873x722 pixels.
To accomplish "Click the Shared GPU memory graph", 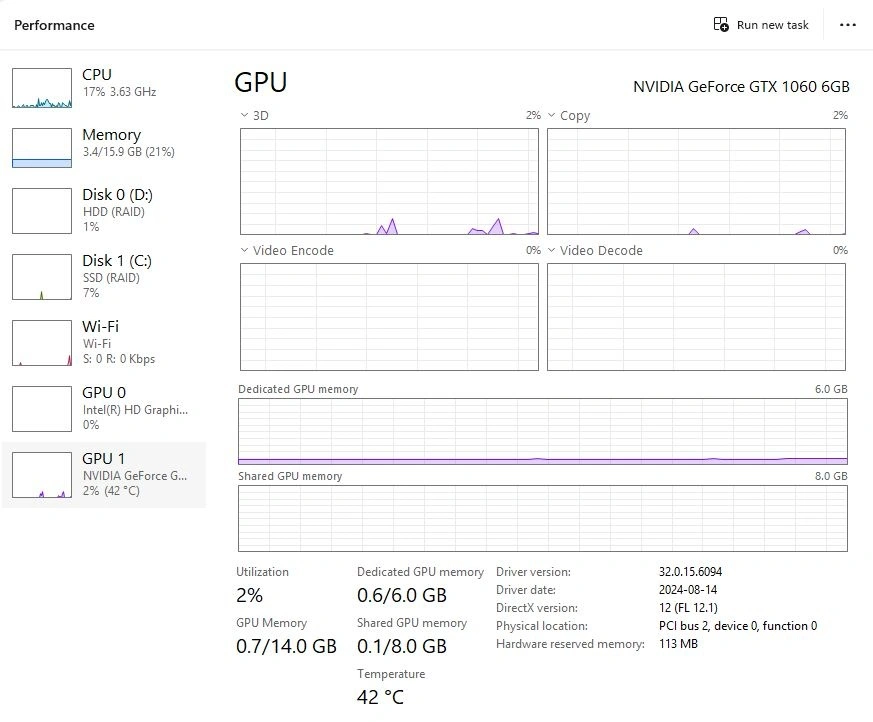I will 542,518.
